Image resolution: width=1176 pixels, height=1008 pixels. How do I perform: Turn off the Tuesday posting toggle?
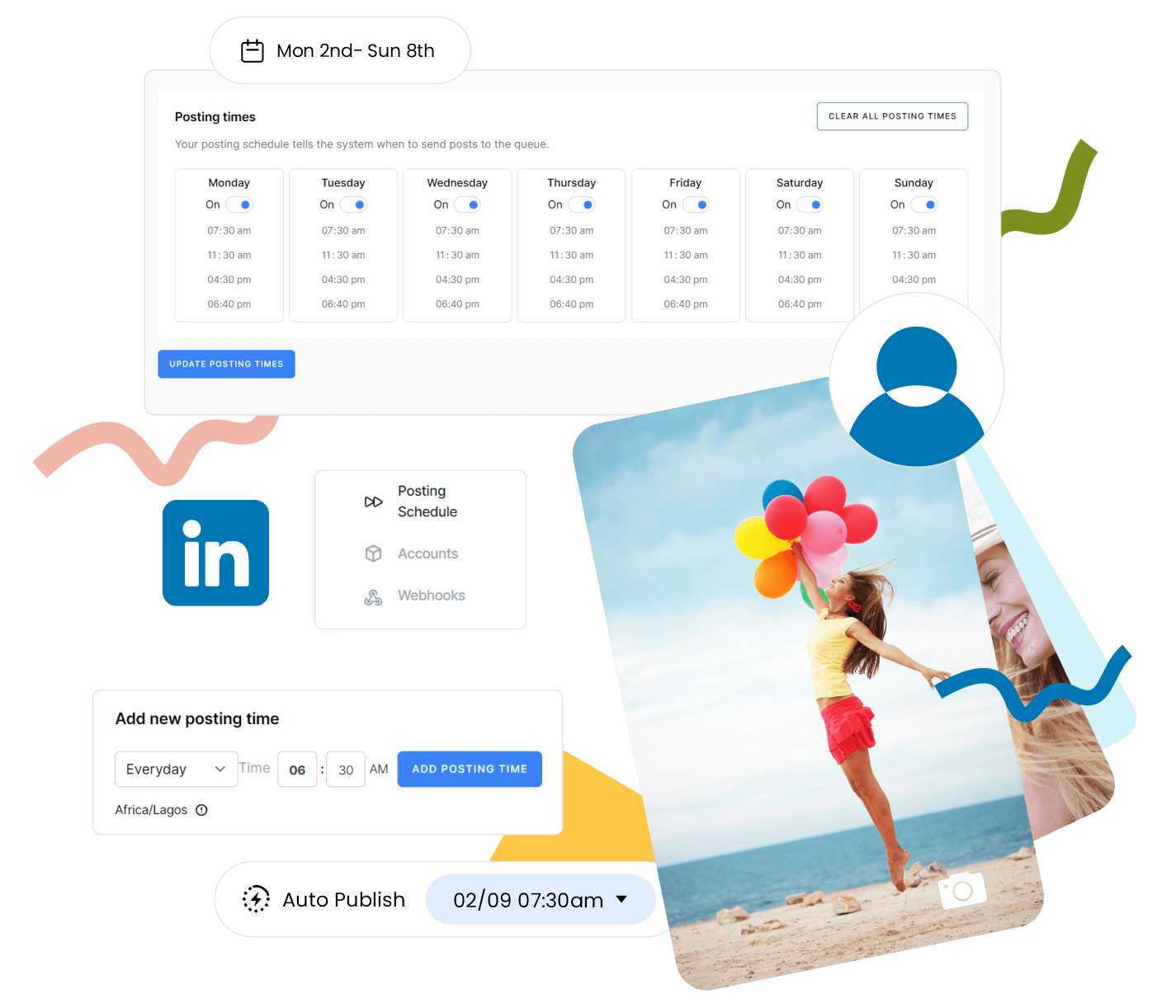pyautogui.click(x=353, y=205)
